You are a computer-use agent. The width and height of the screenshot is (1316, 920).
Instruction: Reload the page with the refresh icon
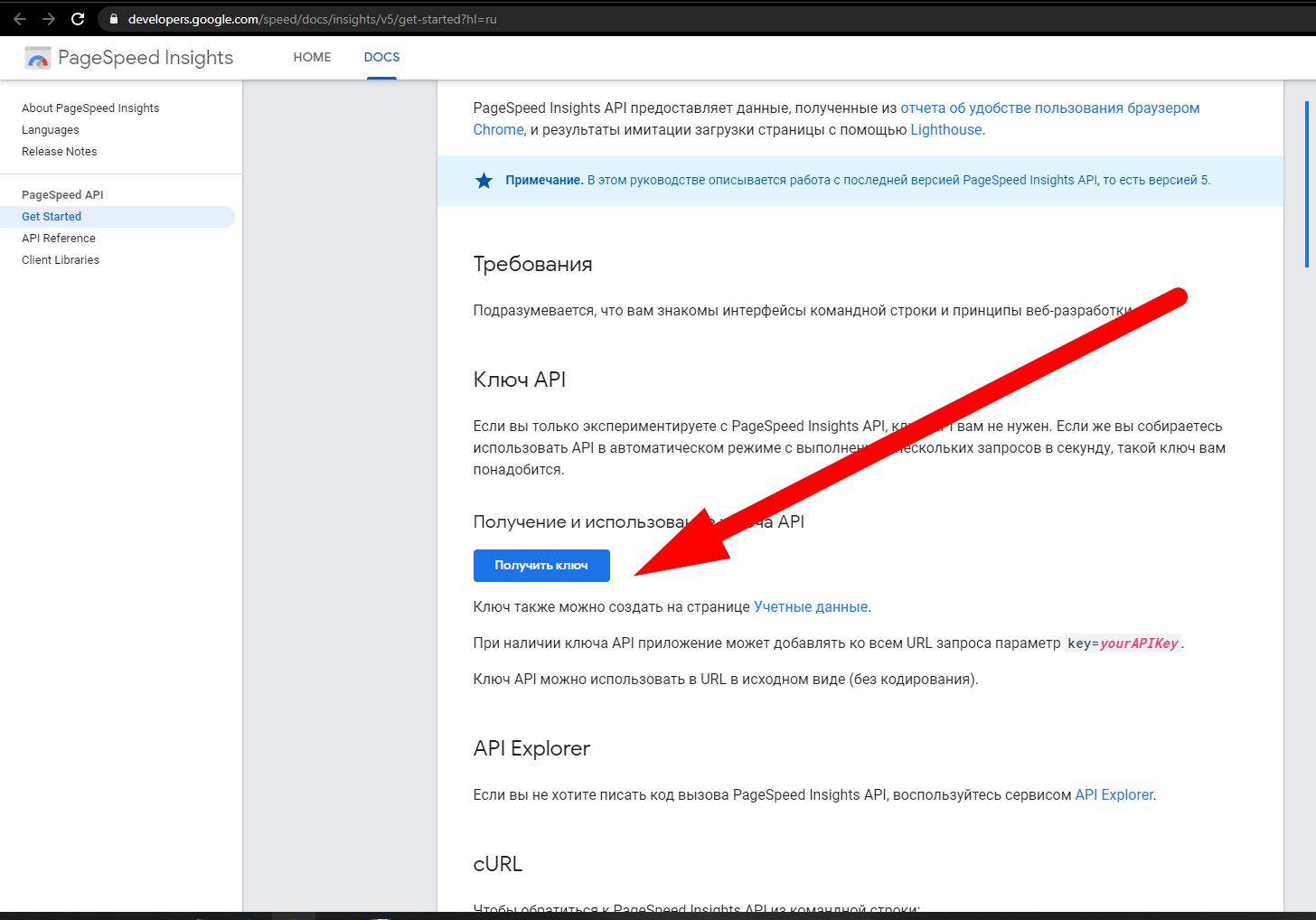[78, 19]
